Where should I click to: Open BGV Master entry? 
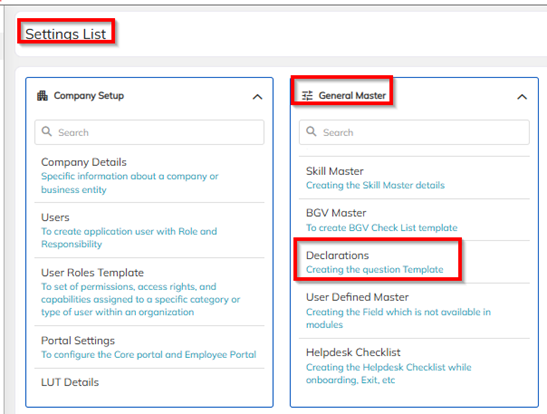pos(414,220)
